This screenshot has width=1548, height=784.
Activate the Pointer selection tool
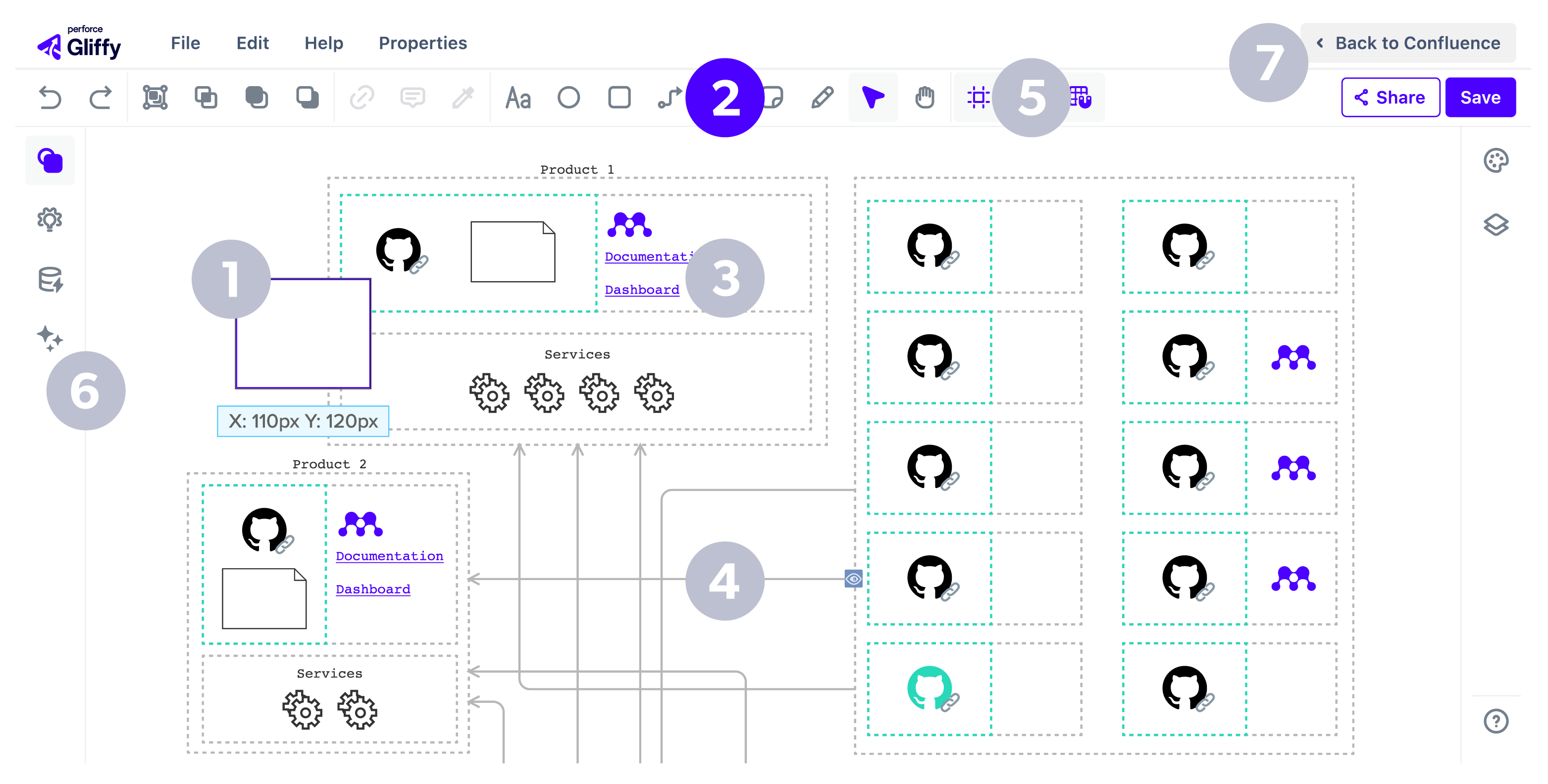tap(873, 98)
